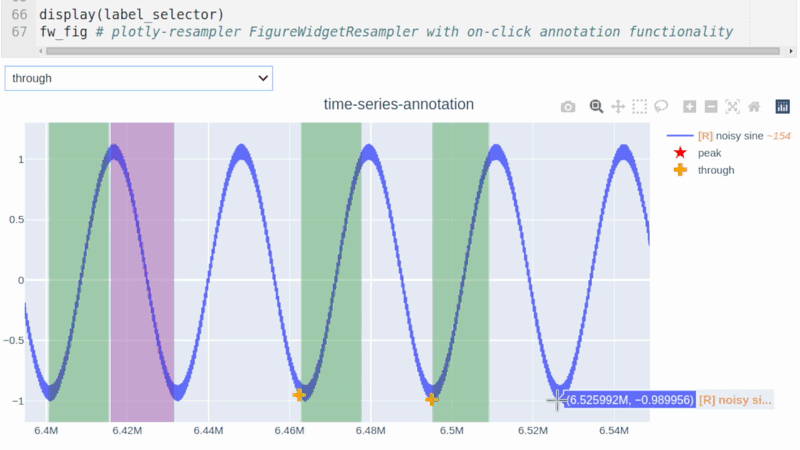Toggle through trace visibility in legend

(704, 170)
